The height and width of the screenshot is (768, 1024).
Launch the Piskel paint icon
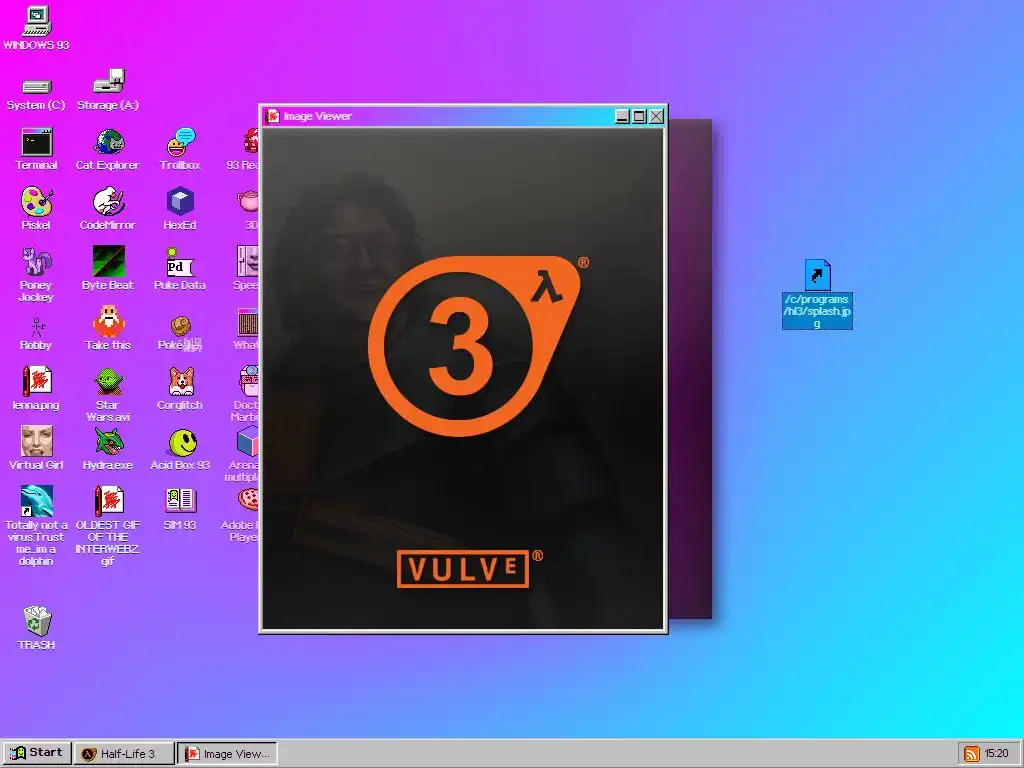[37, 202]
